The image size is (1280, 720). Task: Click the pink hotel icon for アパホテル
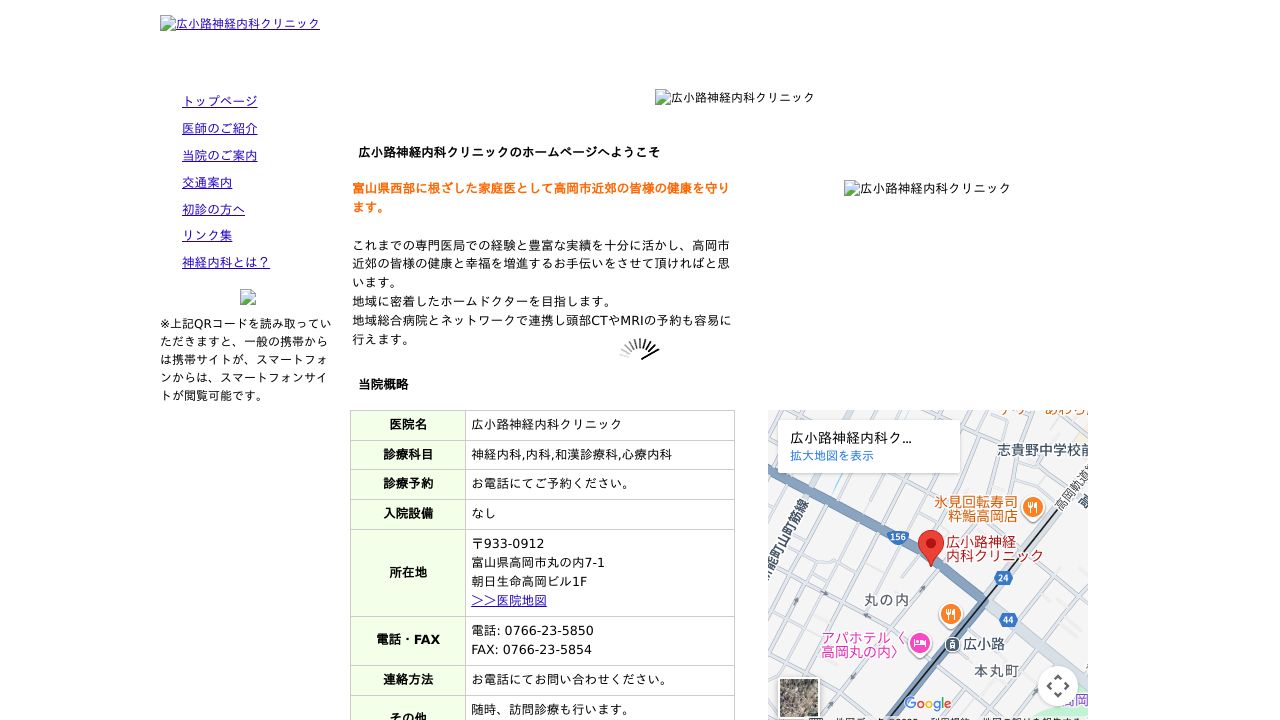tap(919, 645)
